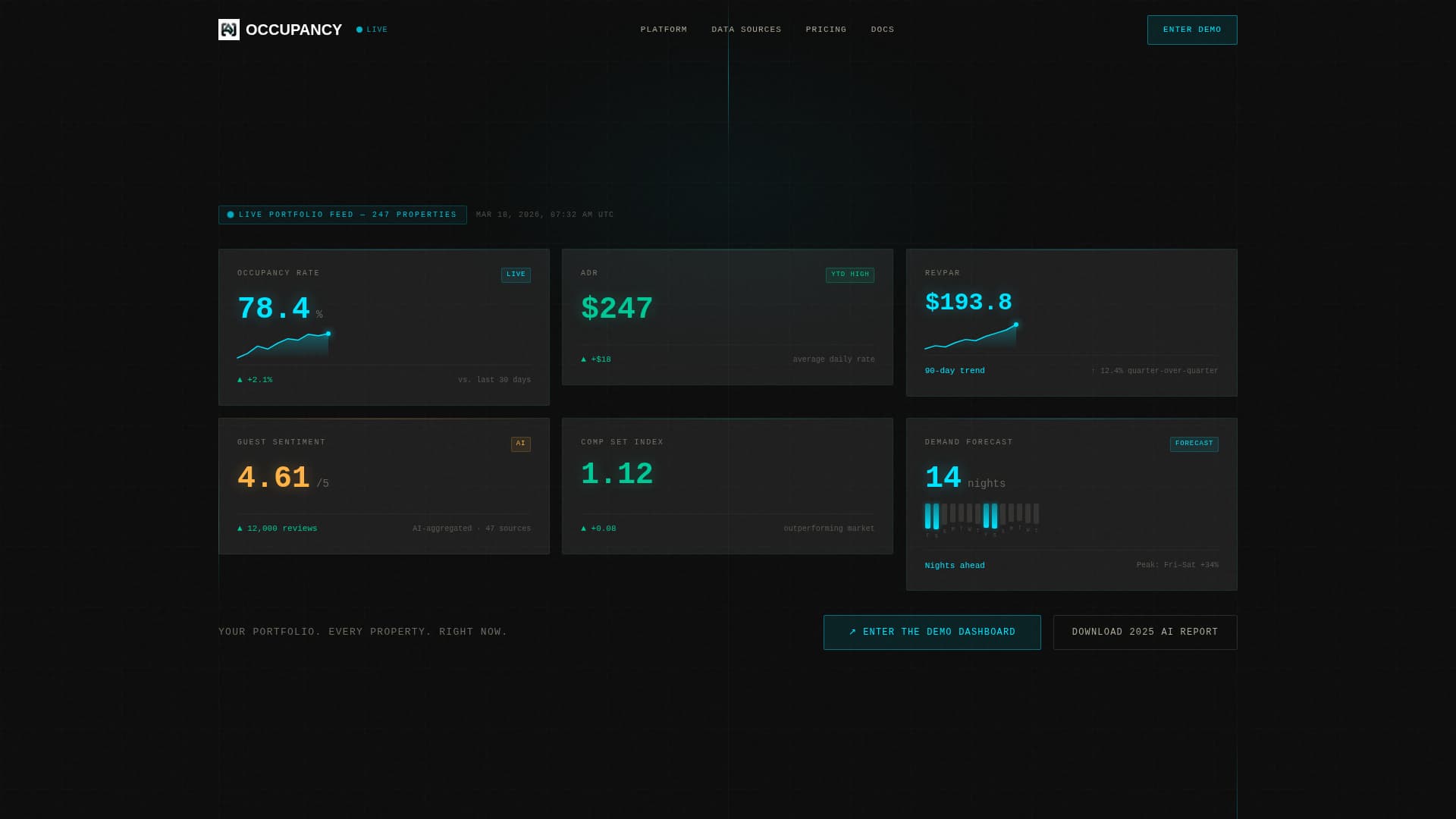Click the RevPAR trend sparkline

[x=971, y=337]
